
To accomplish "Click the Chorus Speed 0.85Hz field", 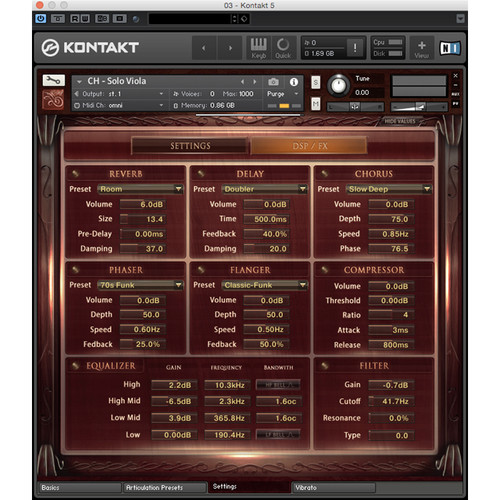I will pyautogui.click(x=391, y=234).
